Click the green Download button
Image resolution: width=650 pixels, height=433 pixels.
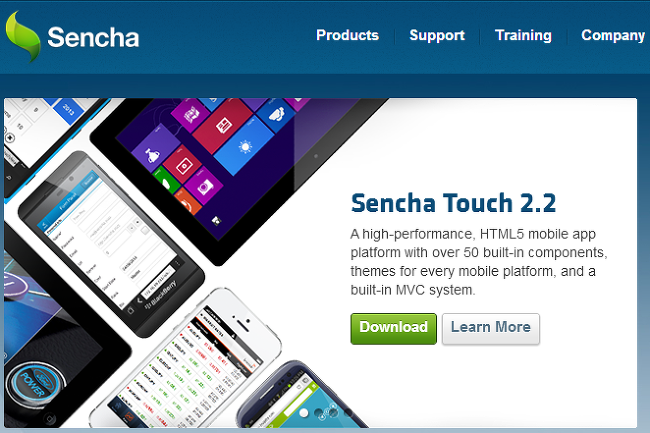point(393,329)
